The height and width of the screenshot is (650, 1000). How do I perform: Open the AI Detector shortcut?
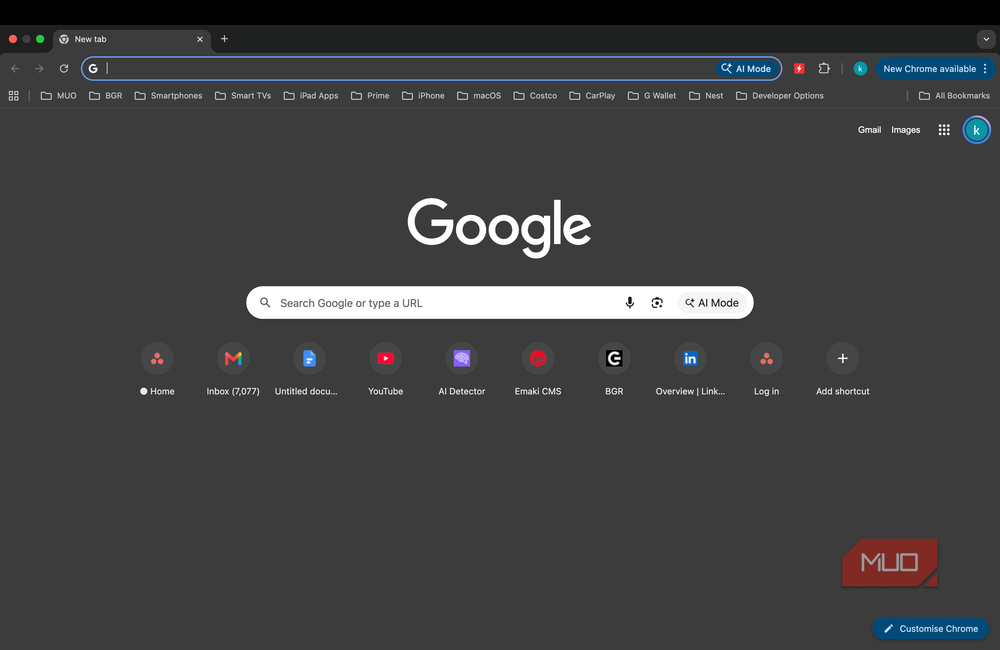(x=462, y=370)
